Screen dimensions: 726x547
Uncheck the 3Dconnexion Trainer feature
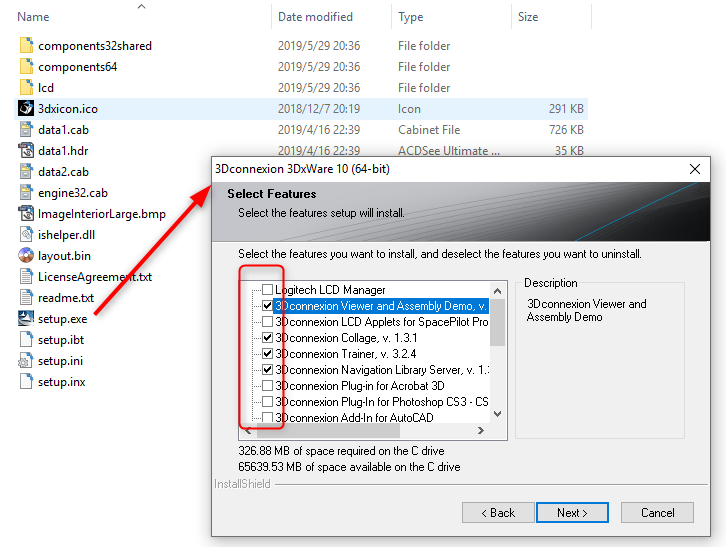[x=267, y=354]
